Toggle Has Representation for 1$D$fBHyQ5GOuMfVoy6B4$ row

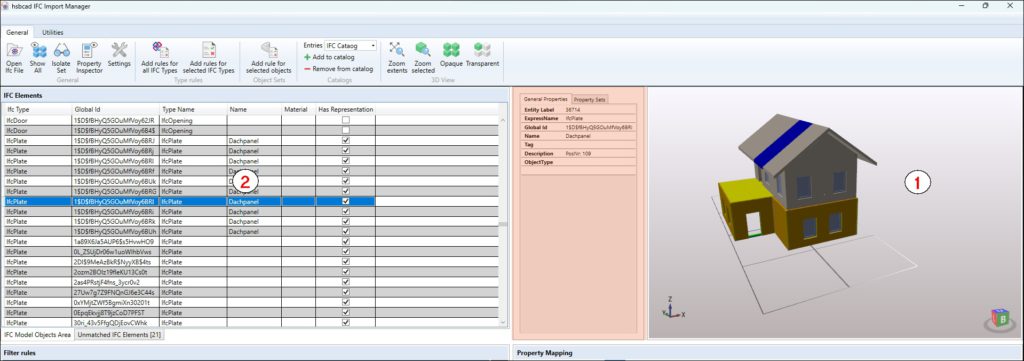coord(345,131)
